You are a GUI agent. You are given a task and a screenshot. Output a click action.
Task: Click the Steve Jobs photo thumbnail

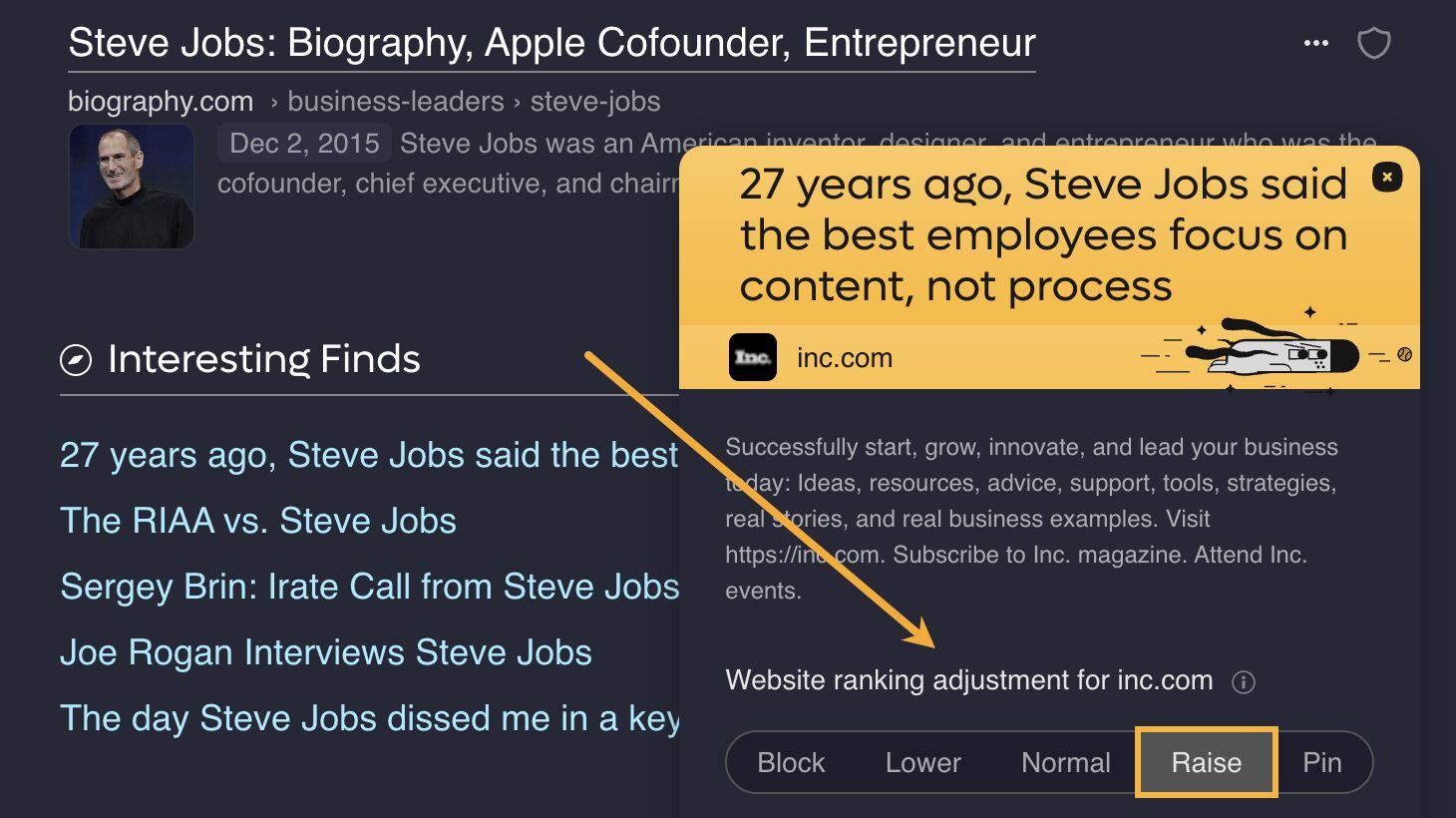point(131,187)
